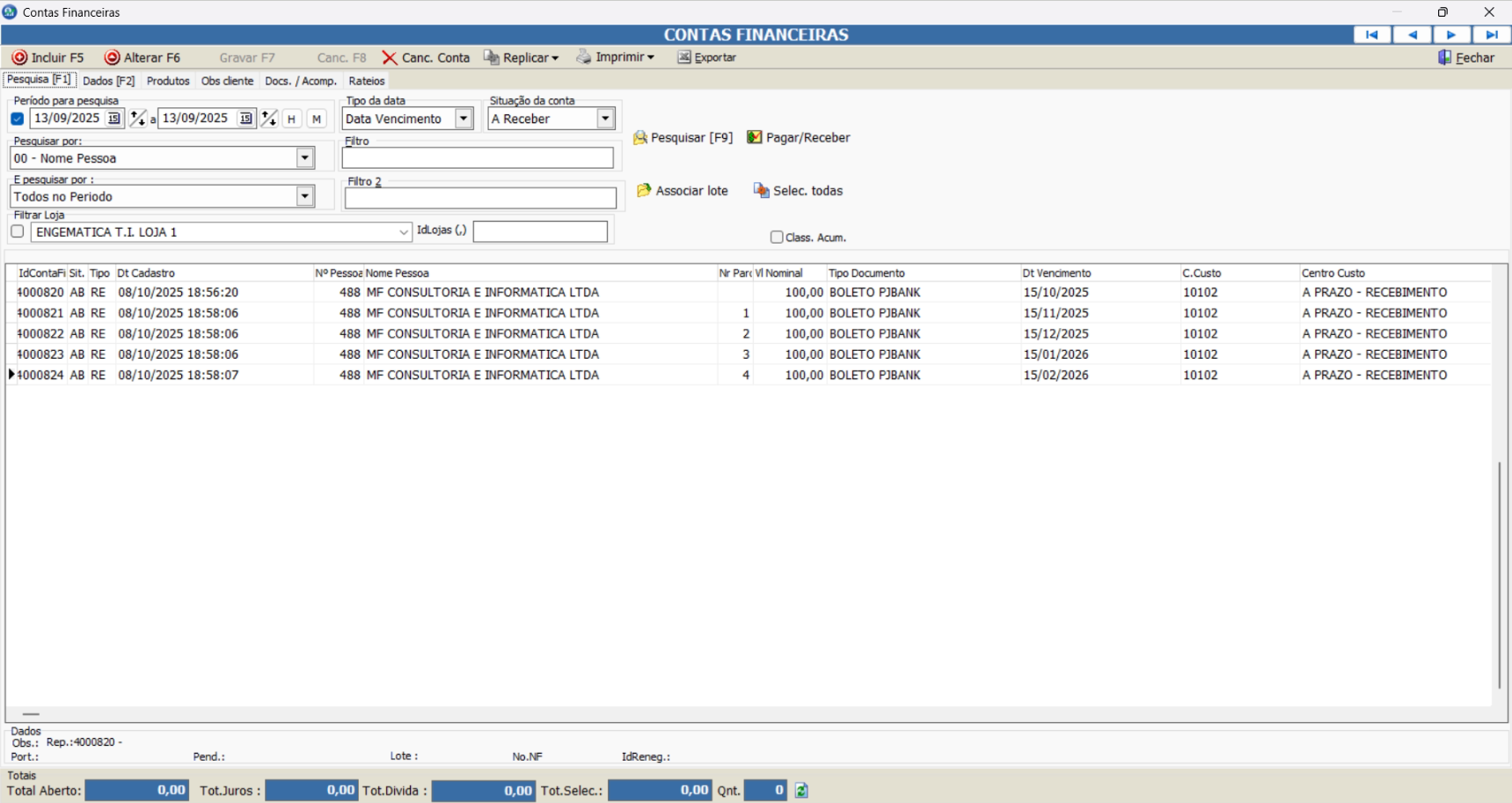
Task: Click the Fechar button
Action: [1466, 57]
